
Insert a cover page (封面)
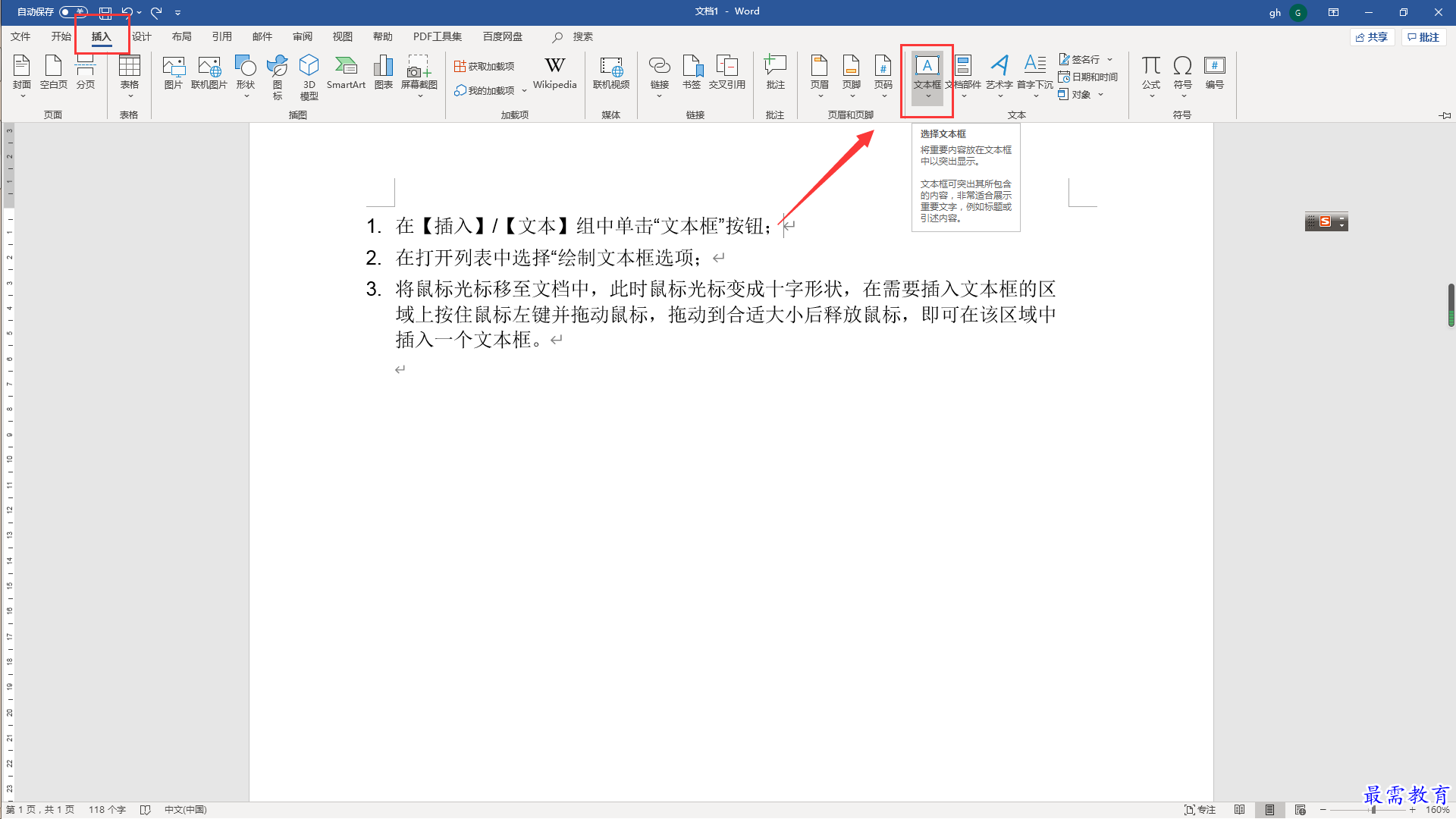point(22,76)
